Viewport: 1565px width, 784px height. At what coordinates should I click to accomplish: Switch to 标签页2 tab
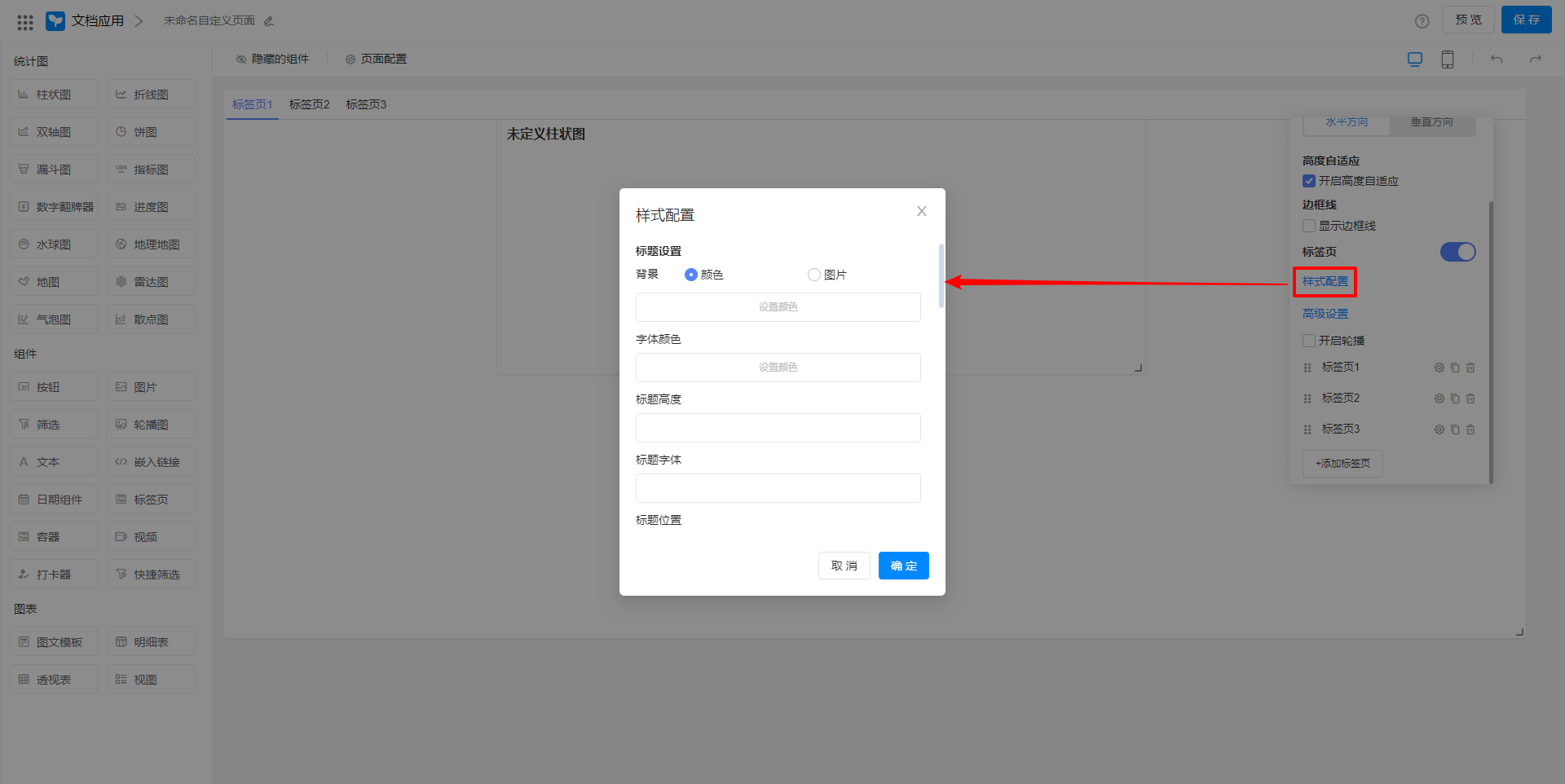[x=309, y=104]
